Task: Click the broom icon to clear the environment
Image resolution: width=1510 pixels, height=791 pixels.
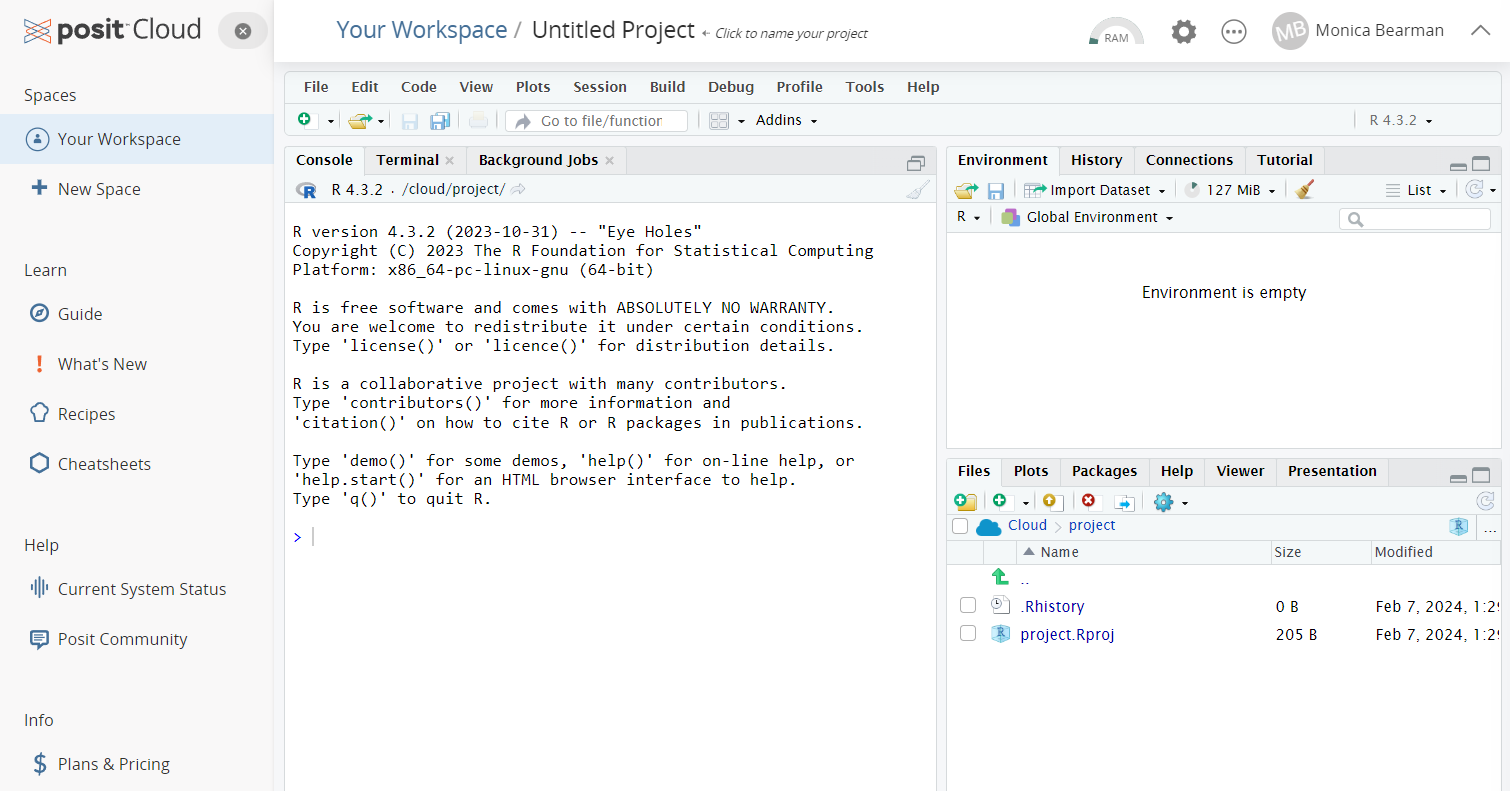Action: [x=1304, y=189]
